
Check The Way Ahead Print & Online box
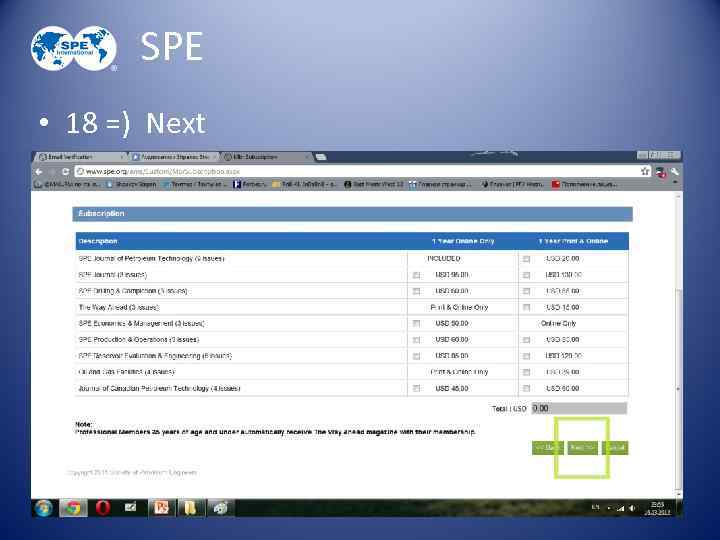[x=526, y=307]
